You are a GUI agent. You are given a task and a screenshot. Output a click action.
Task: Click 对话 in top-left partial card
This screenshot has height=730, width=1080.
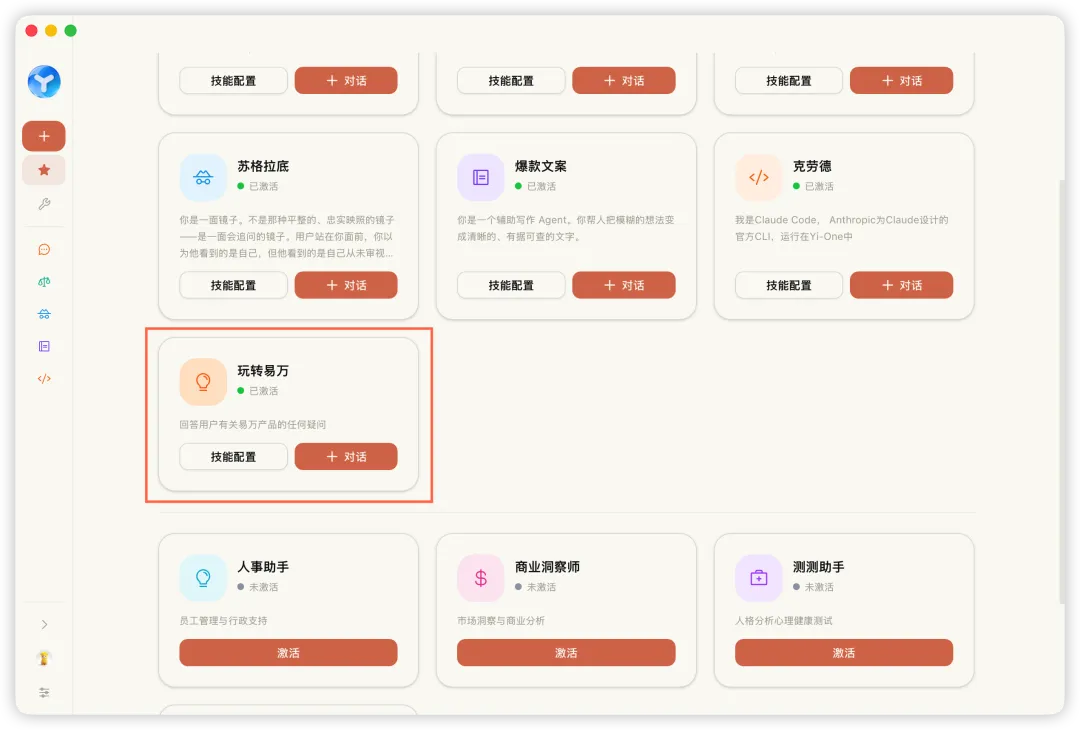(346, 81)
